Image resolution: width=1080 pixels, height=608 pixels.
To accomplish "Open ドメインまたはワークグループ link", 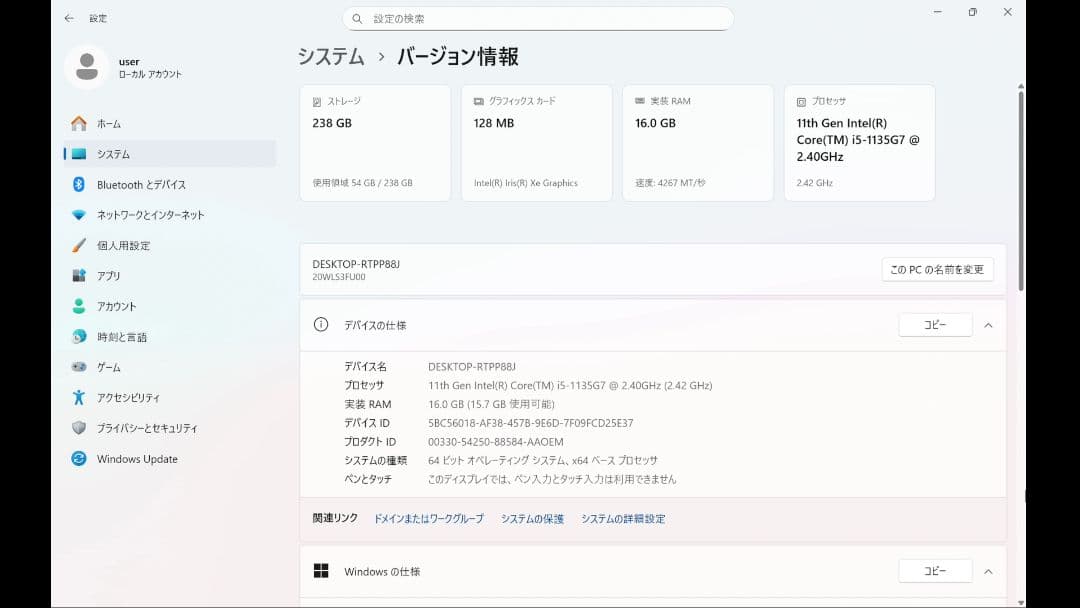I will [428, 518].
